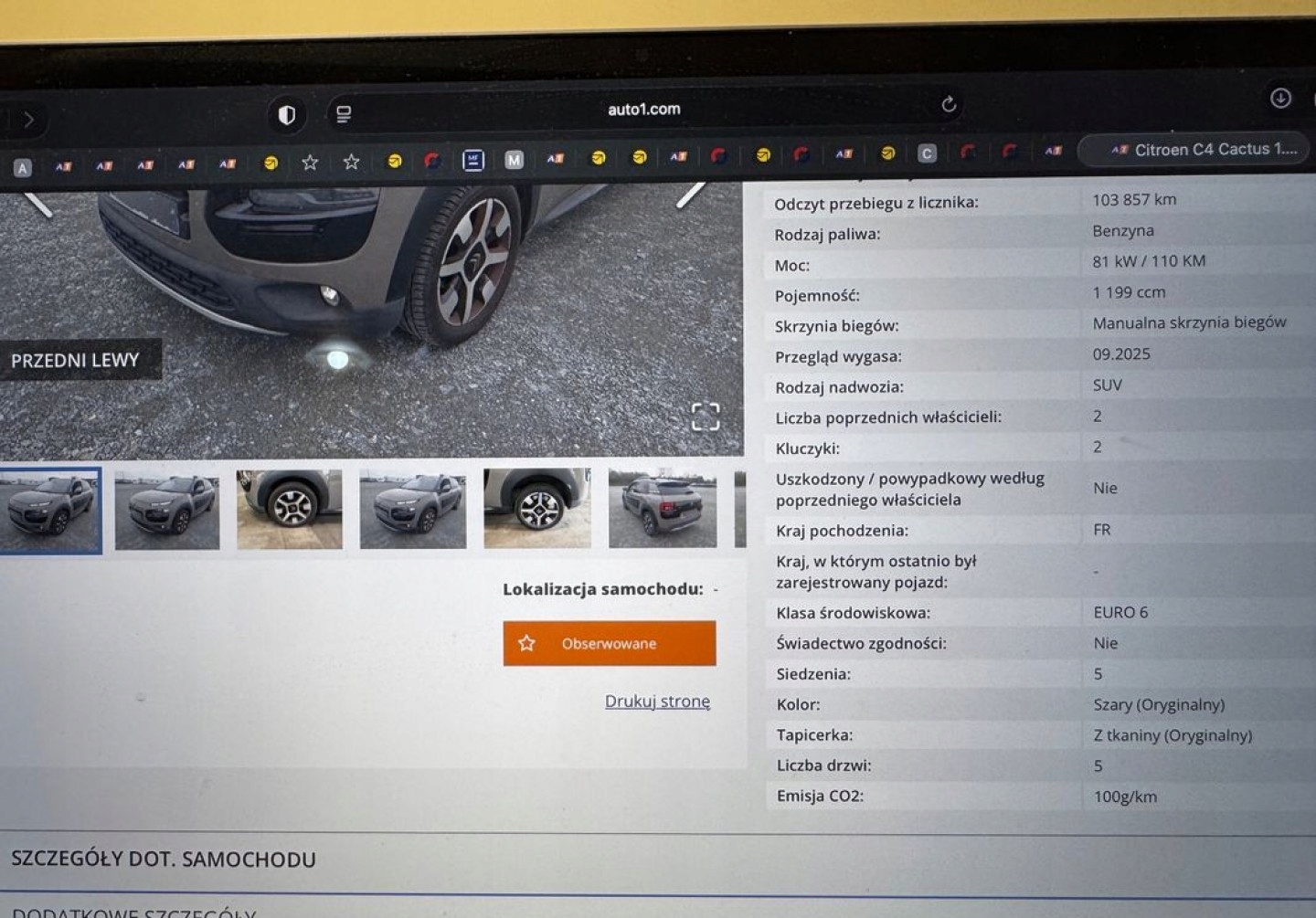
Task: Click the 'Uszkodzony / powypadkowy' row label
Action: point(910,489)
